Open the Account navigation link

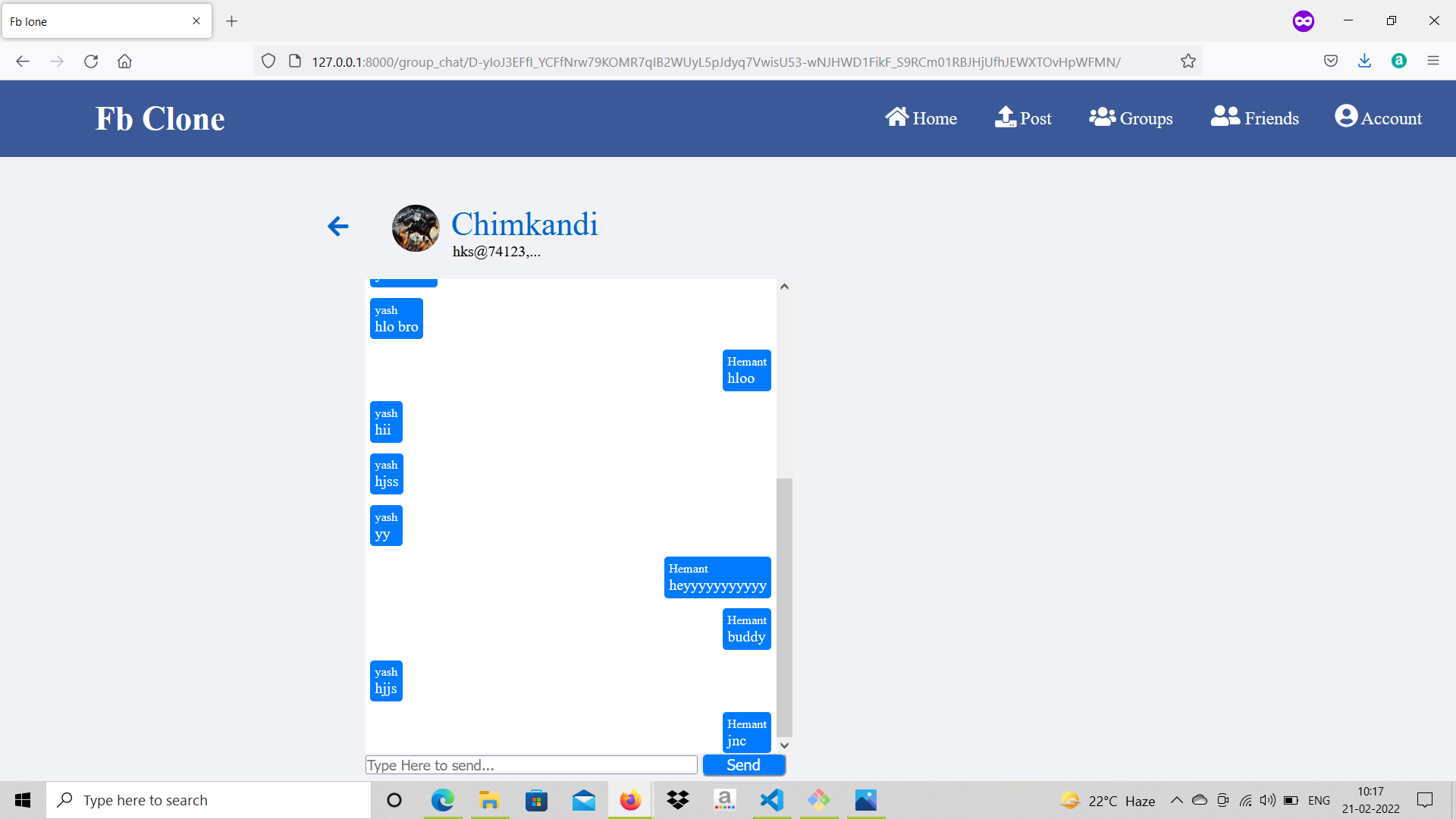point(1379,118)
